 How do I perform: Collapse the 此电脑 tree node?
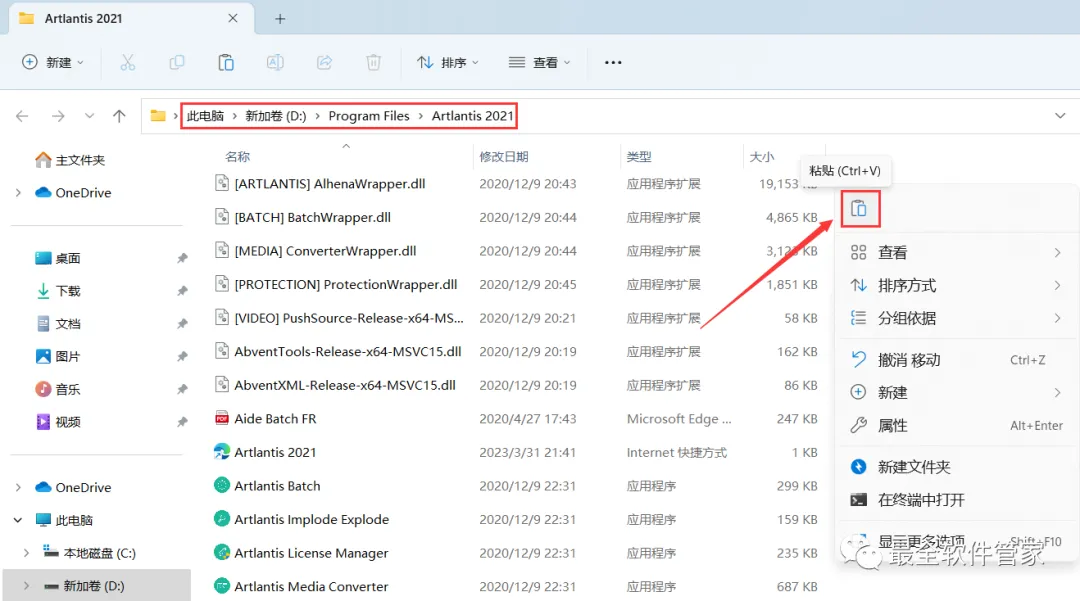[18, 520]
